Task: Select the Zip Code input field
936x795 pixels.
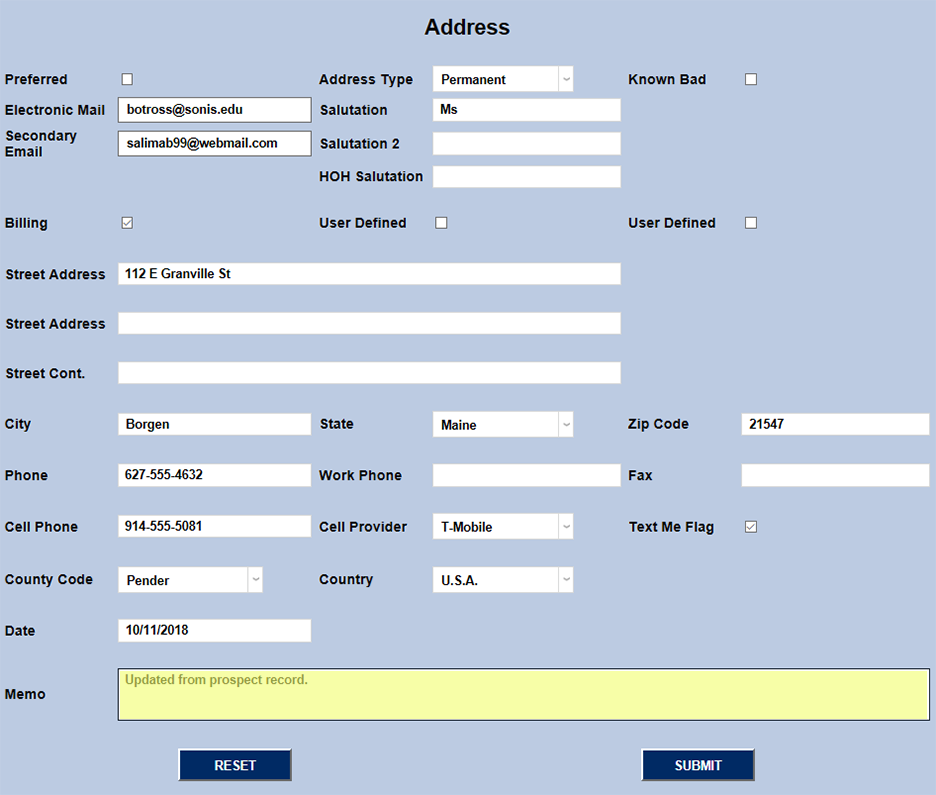Action: pos(834,424)
